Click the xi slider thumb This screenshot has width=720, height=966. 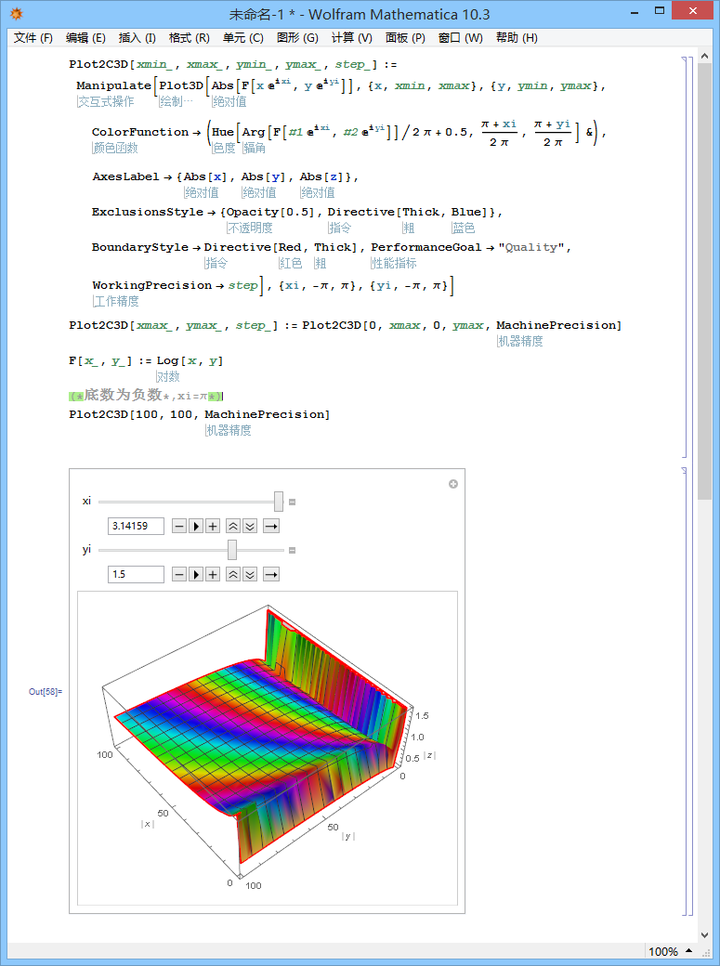tap(278, 501)
